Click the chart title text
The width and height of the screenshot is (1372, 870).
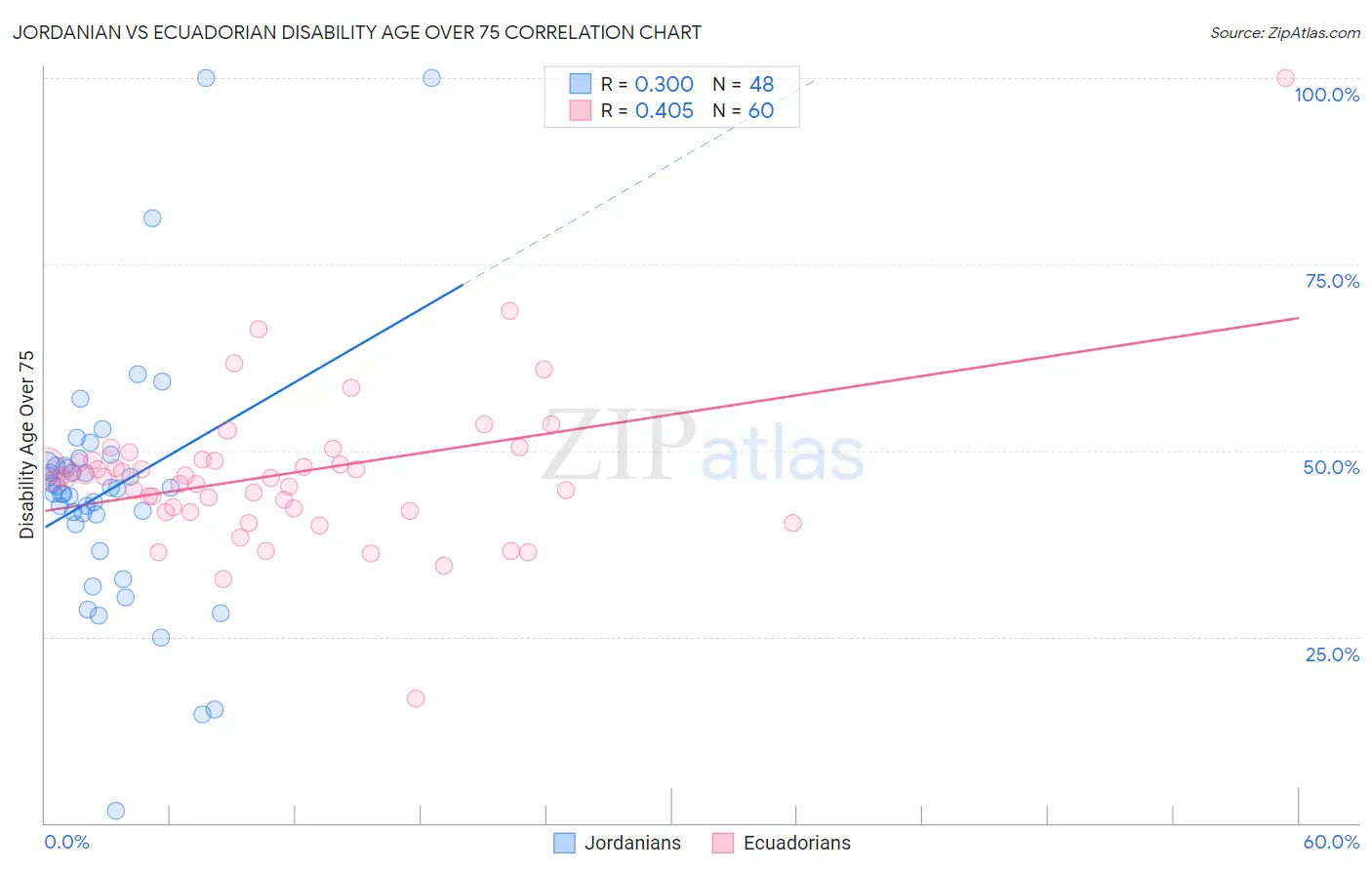point(356,32)
